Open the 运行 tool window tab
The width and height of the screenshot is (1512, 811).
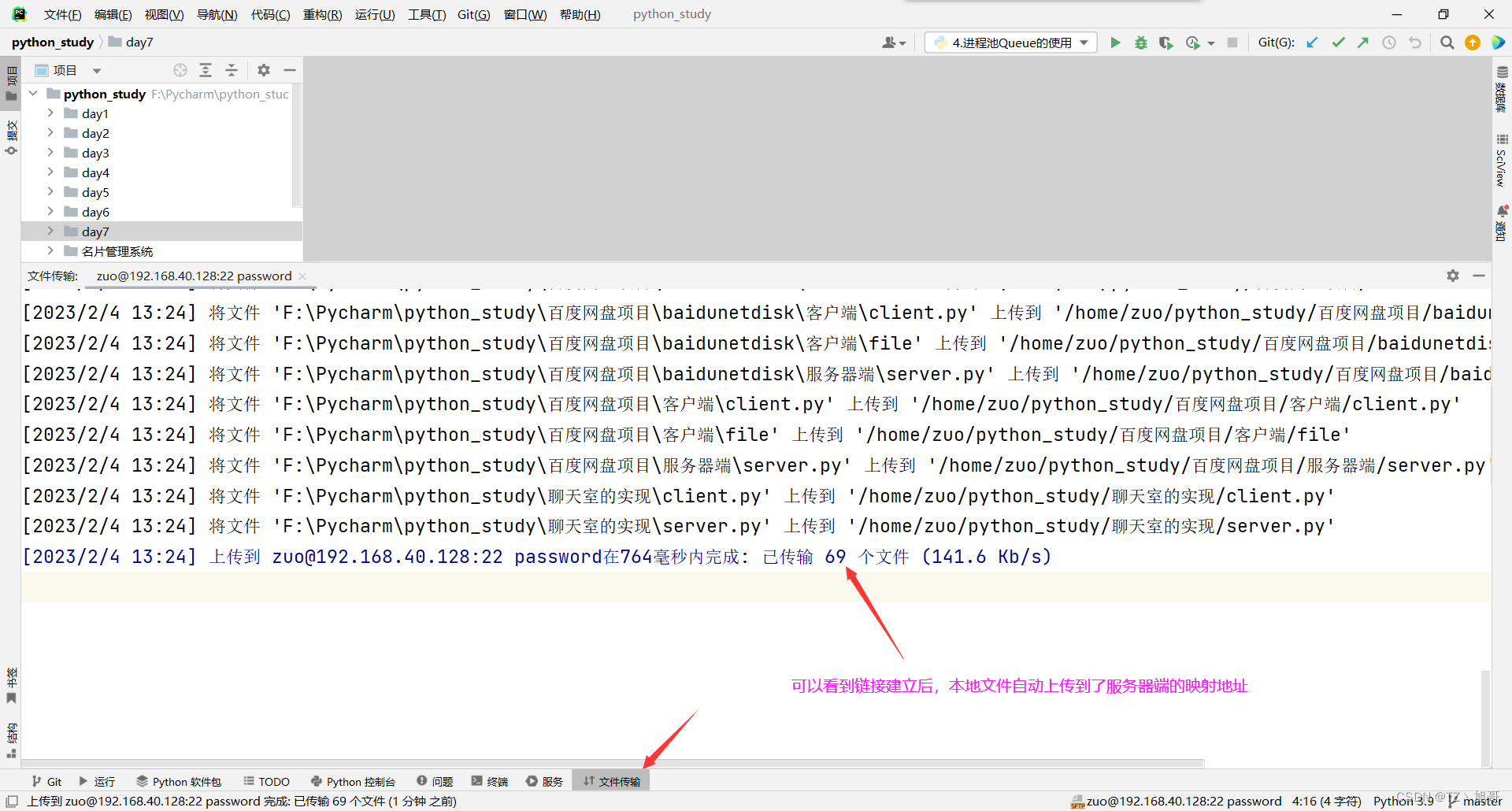click(97, 781)
